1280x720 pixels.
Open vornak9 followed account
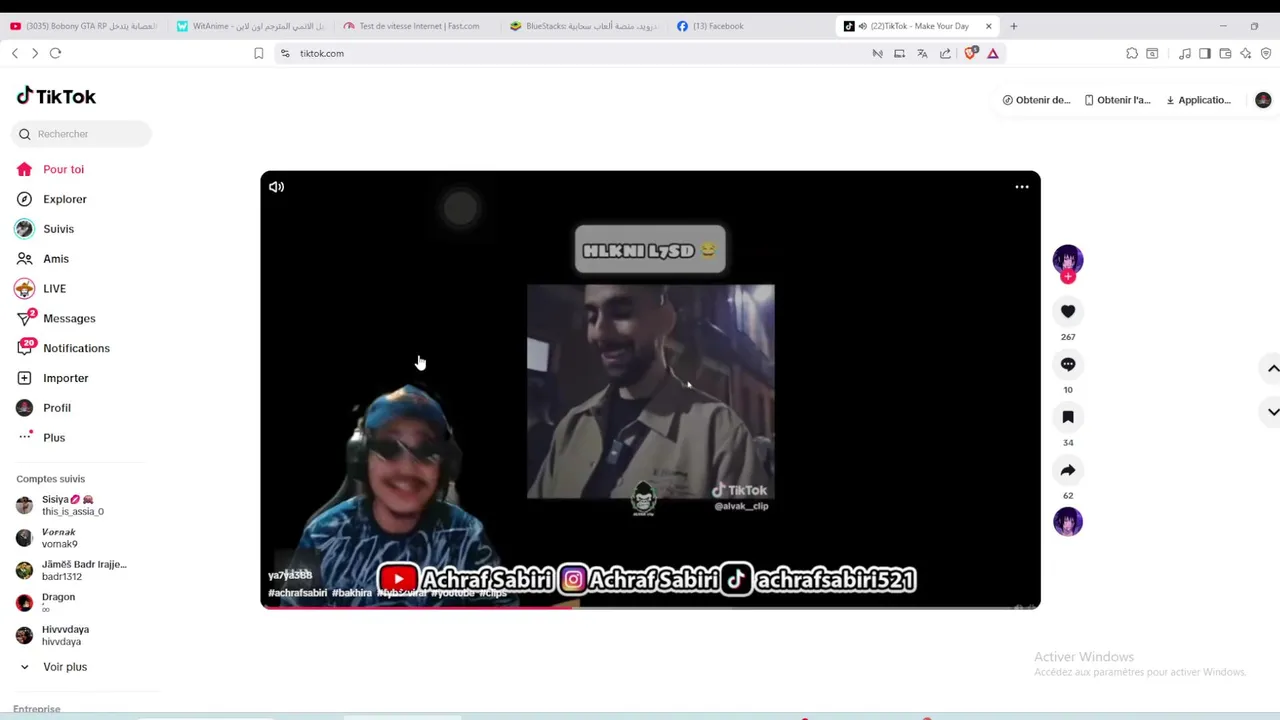(x=60, y=538)
